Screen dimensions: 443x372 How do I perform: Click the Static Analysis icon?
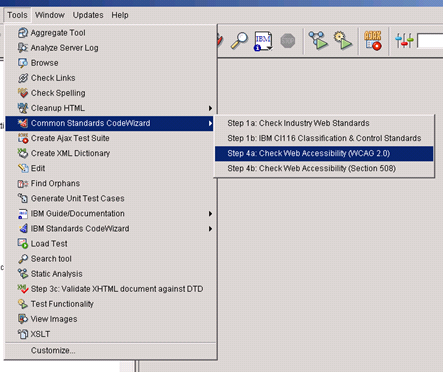[23, 274]
